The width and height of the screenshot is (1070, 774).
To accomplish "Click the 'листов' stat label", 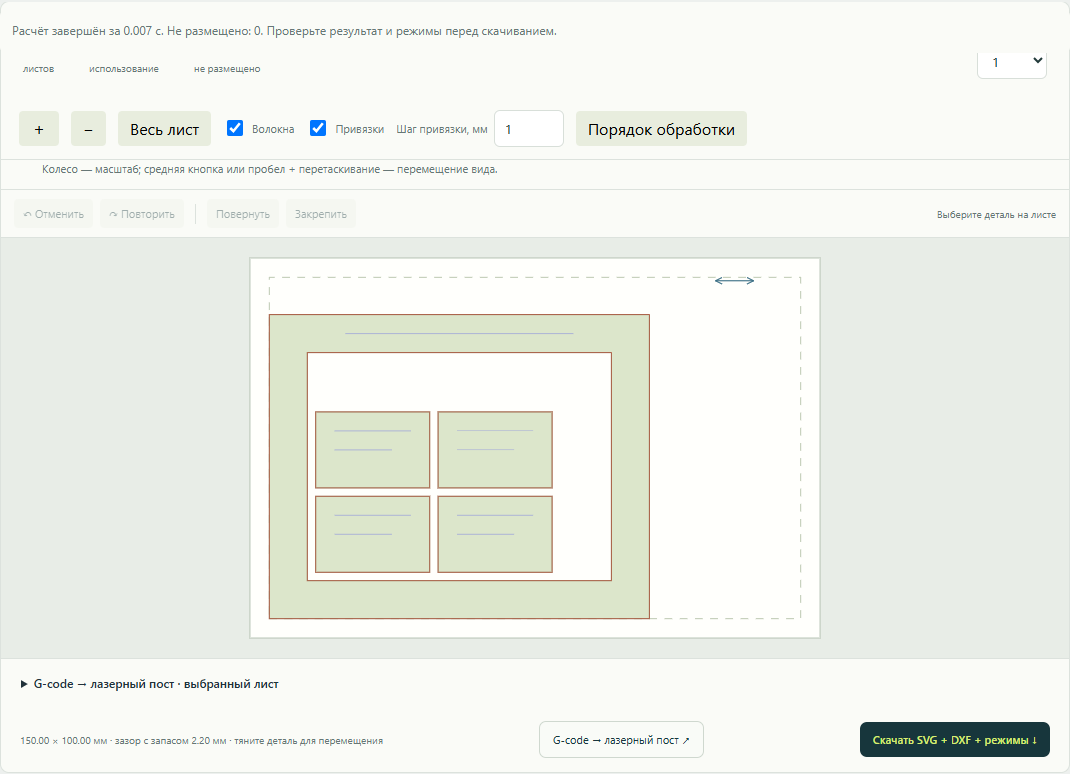I will [x=38, y=69].
